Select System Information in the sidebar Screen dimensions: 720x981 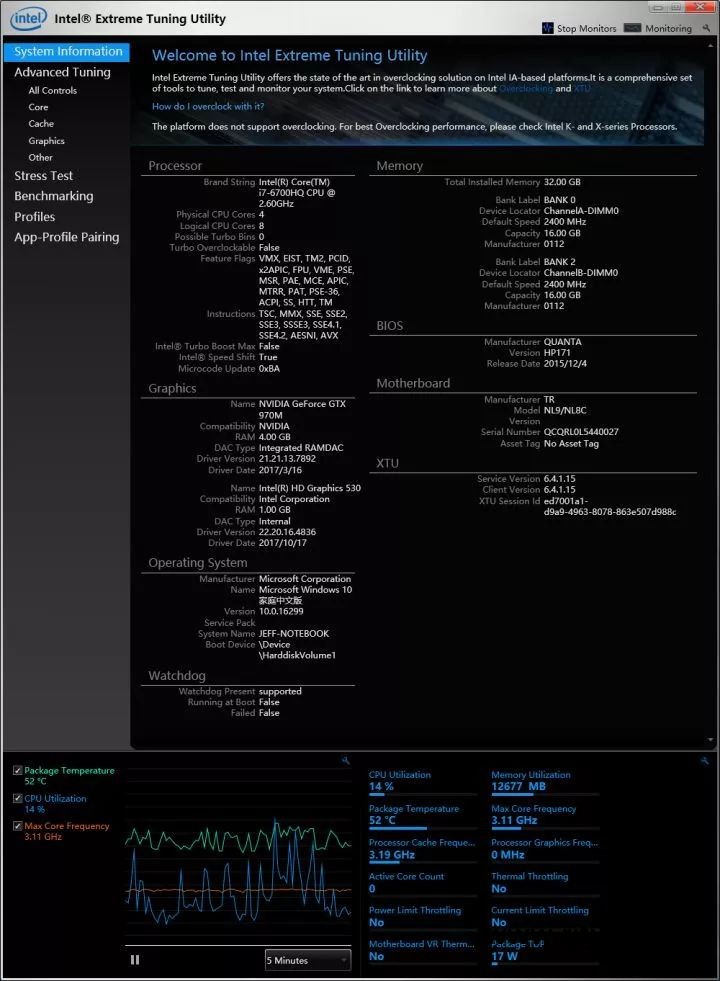[67, 51]
